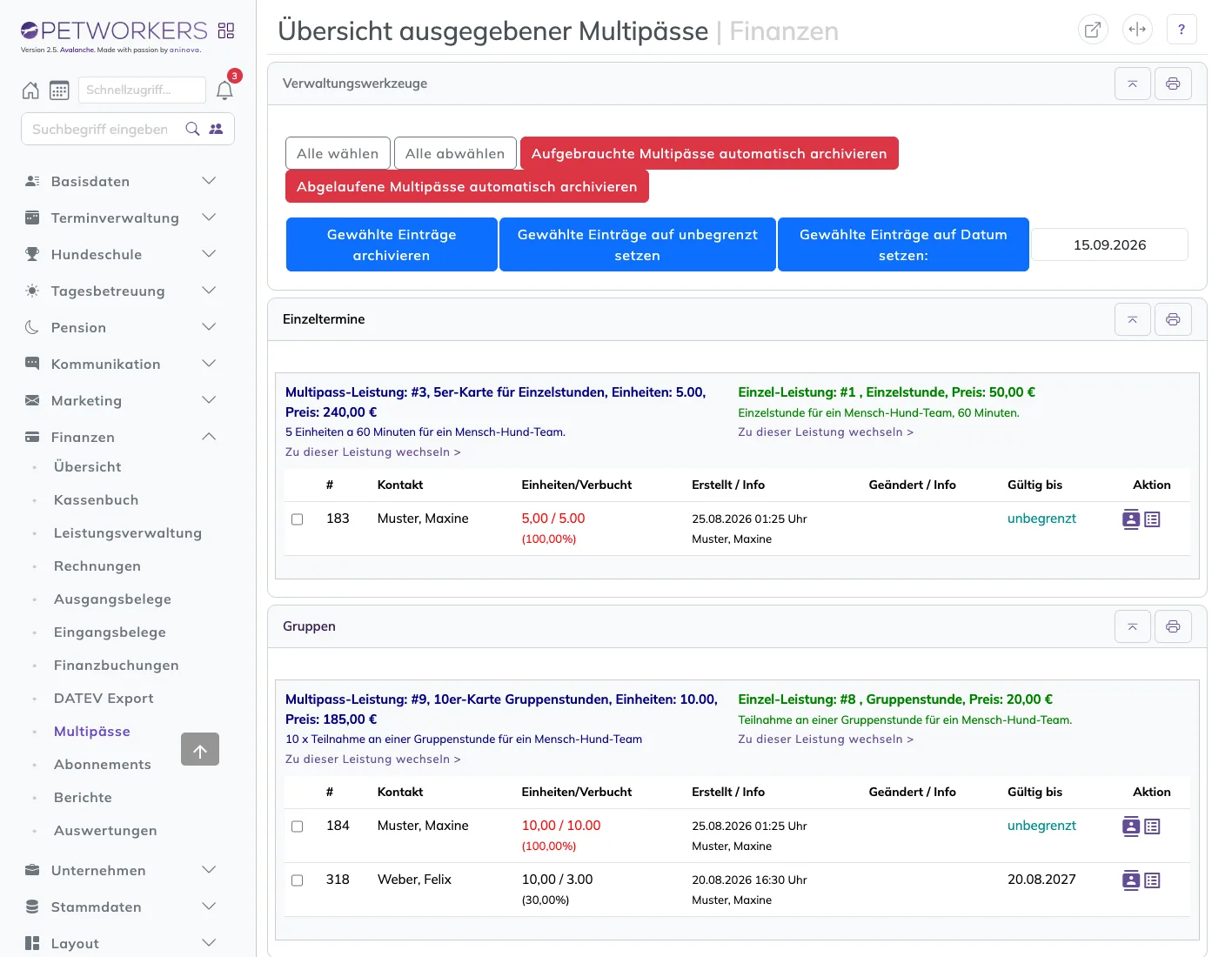The width and height of the screenshot is (1232, 957).
Task: Open Rechnungen in the Finanzen submenu
Action: [97, 566]
